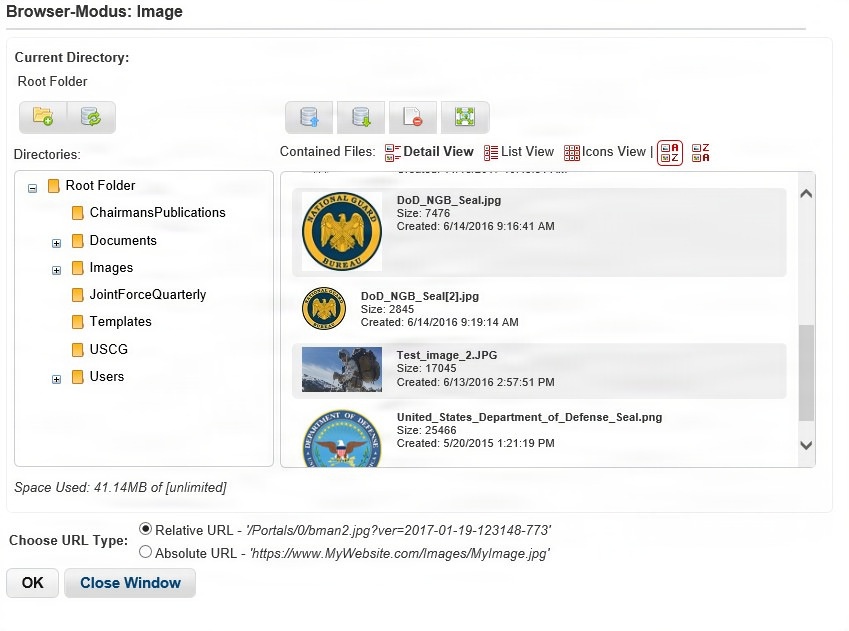849x631 pixels.
Task: Click the OK button
Action: click(32, 583)
